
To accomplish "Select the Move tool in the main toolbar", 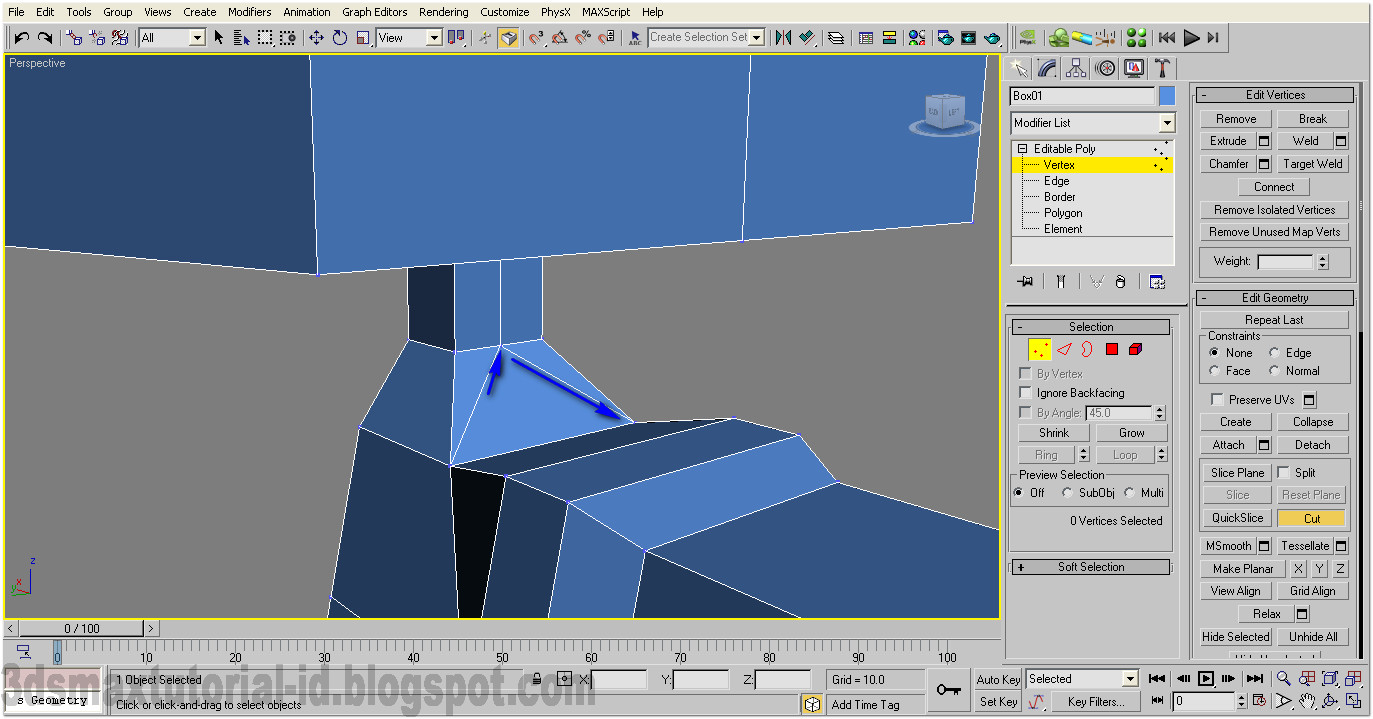I will coord(316,37).
